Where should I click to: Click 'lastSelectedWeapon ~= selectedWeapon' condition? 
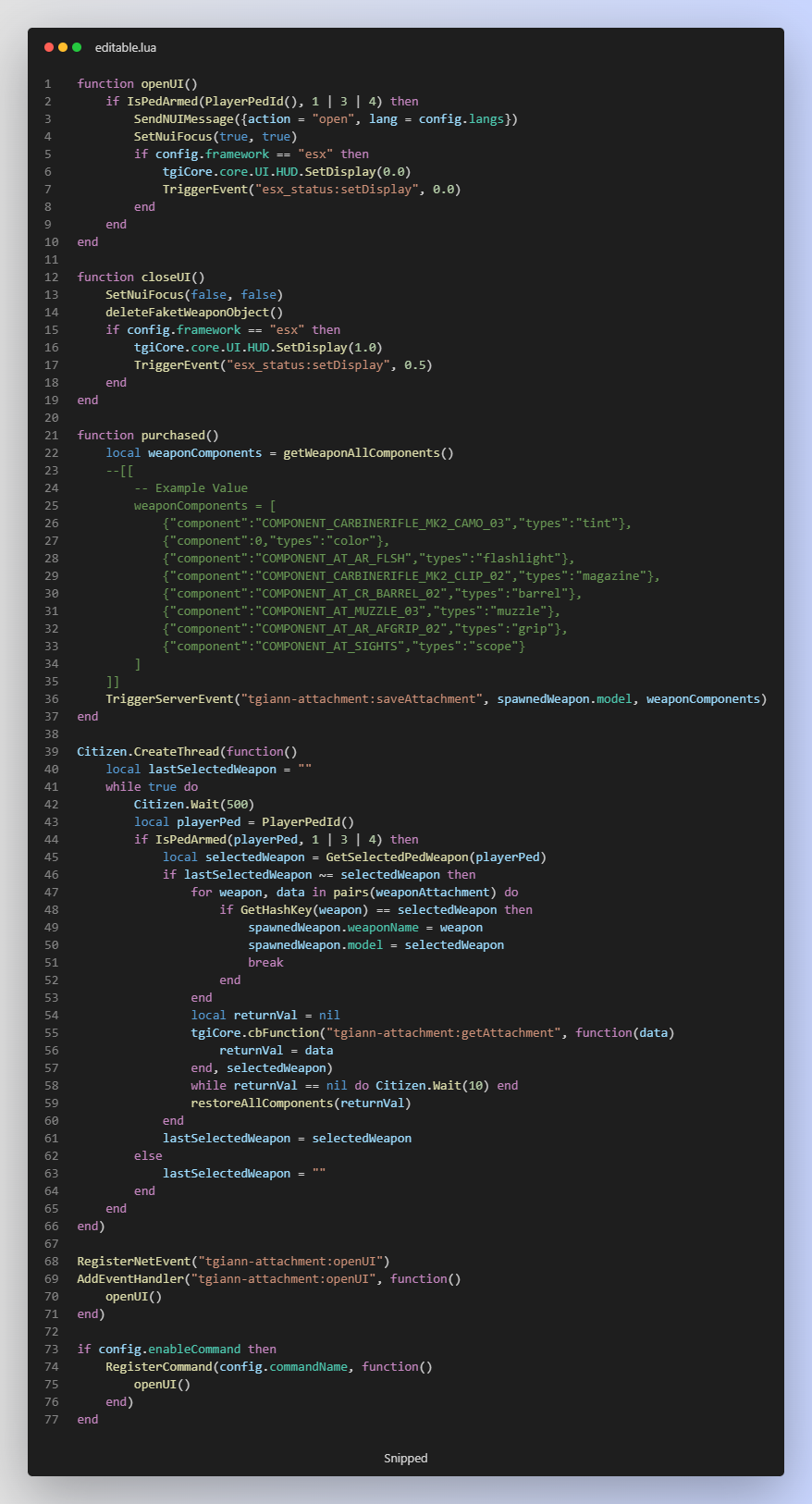point(312,875)
